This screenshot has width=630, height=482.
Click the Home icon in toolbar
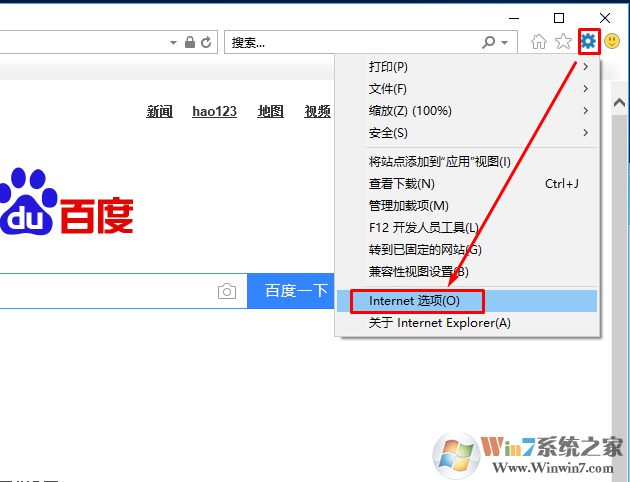539,41
